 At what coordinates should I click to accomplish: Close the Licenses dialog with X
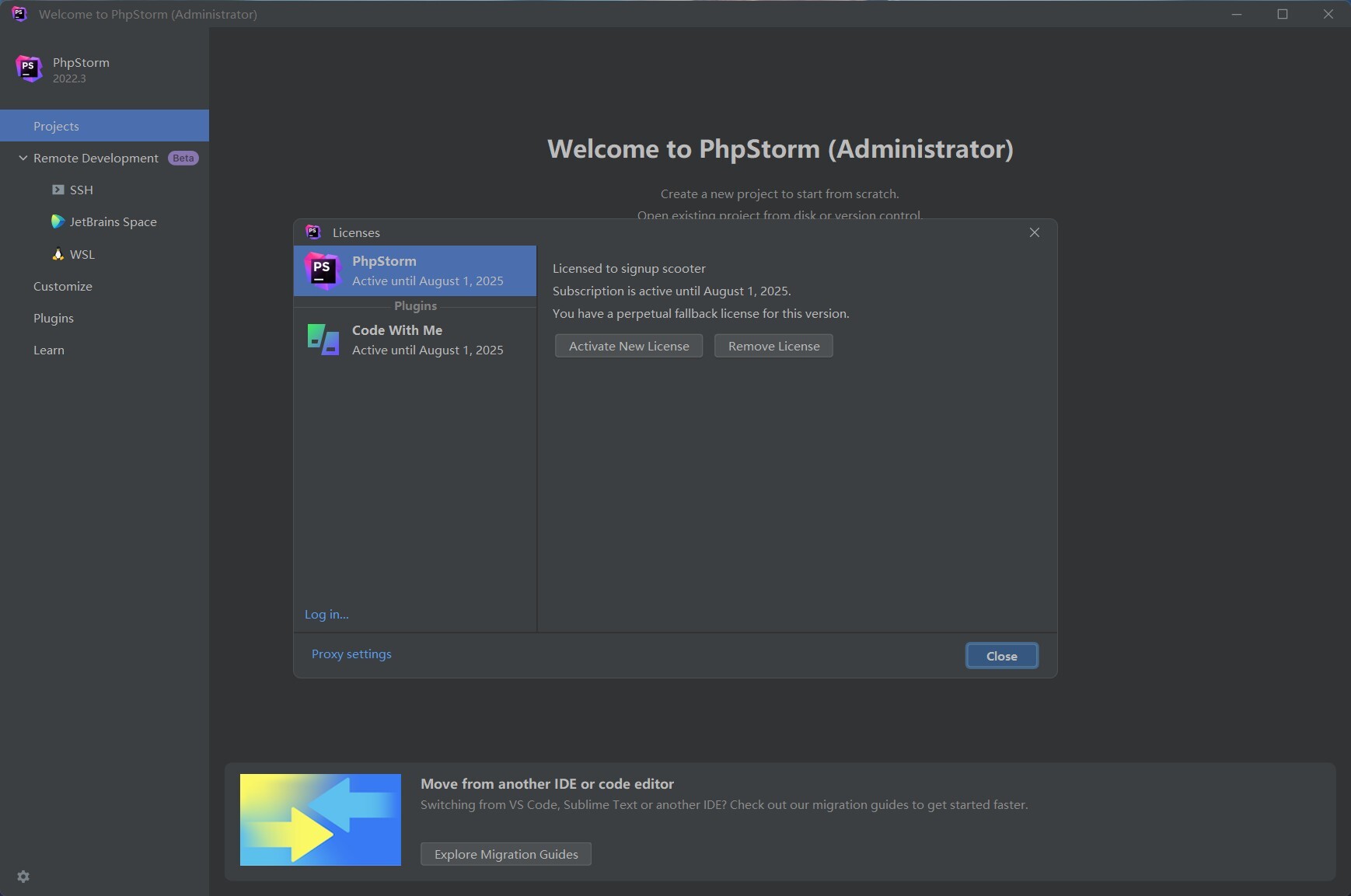click(x=1035, y=232)
